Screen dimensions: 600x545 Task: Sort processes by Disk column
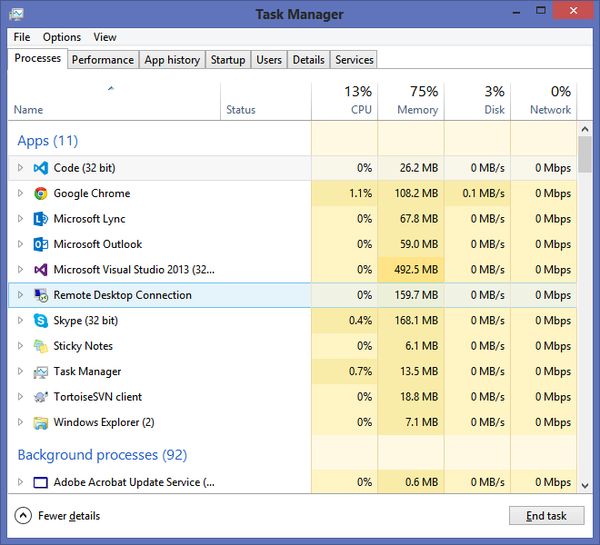[x=477, y=101]
